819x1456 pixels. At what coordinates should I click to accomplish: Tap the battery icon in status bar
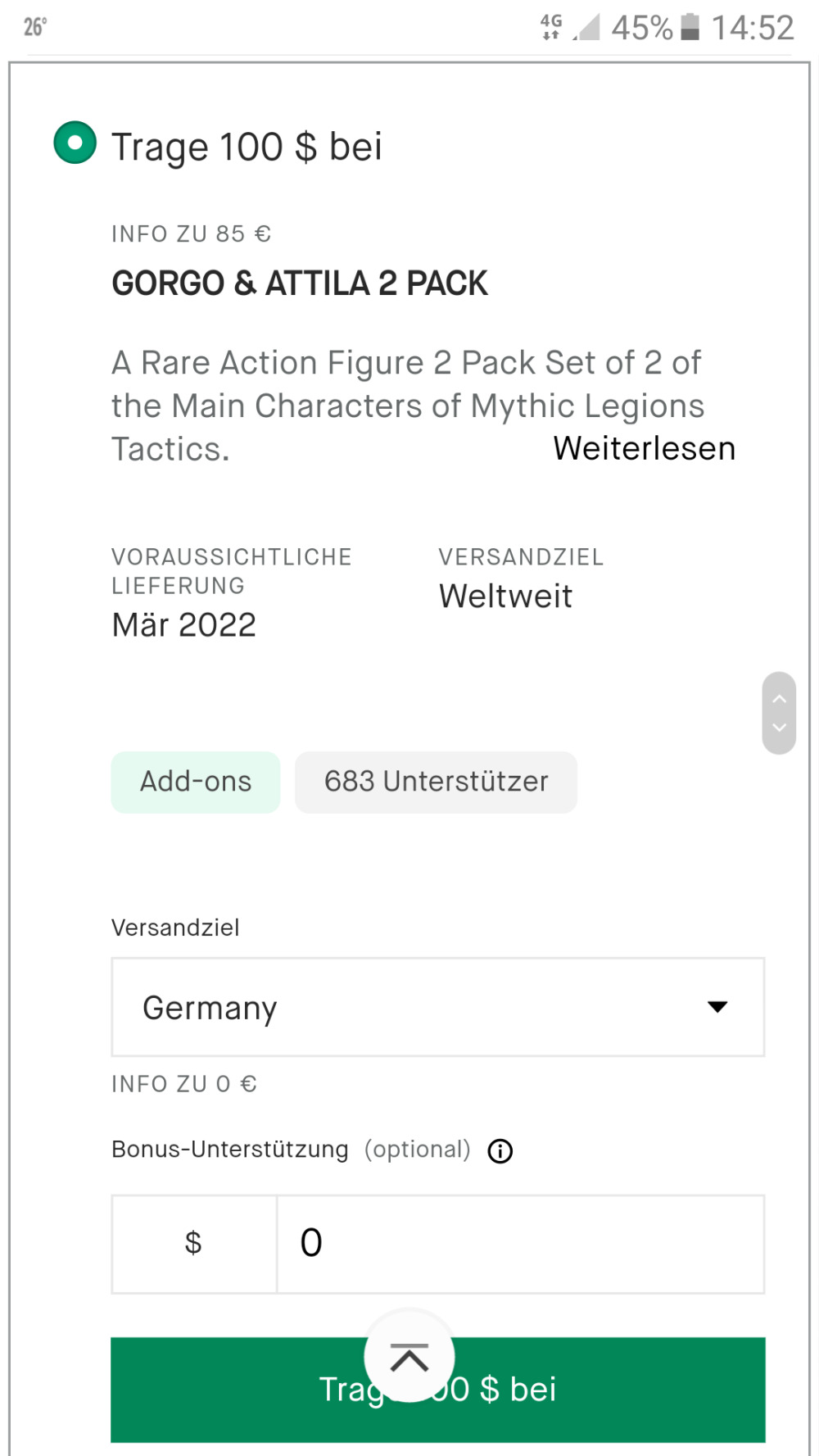click(x=690, y=27)
